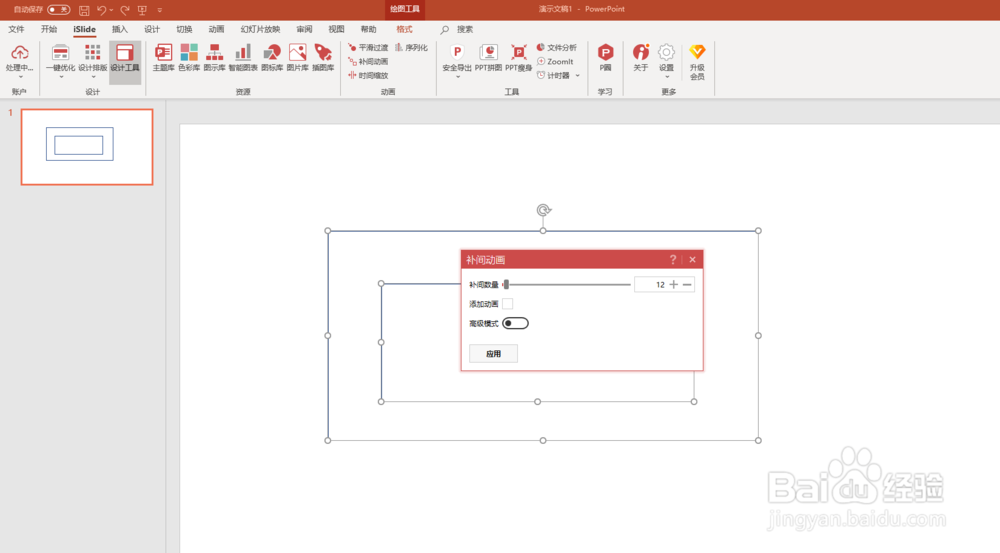This screenshot has height=553, width=1000.
Task: Expand the 设计排版 dropdown arrow
Action: point(93,77)
